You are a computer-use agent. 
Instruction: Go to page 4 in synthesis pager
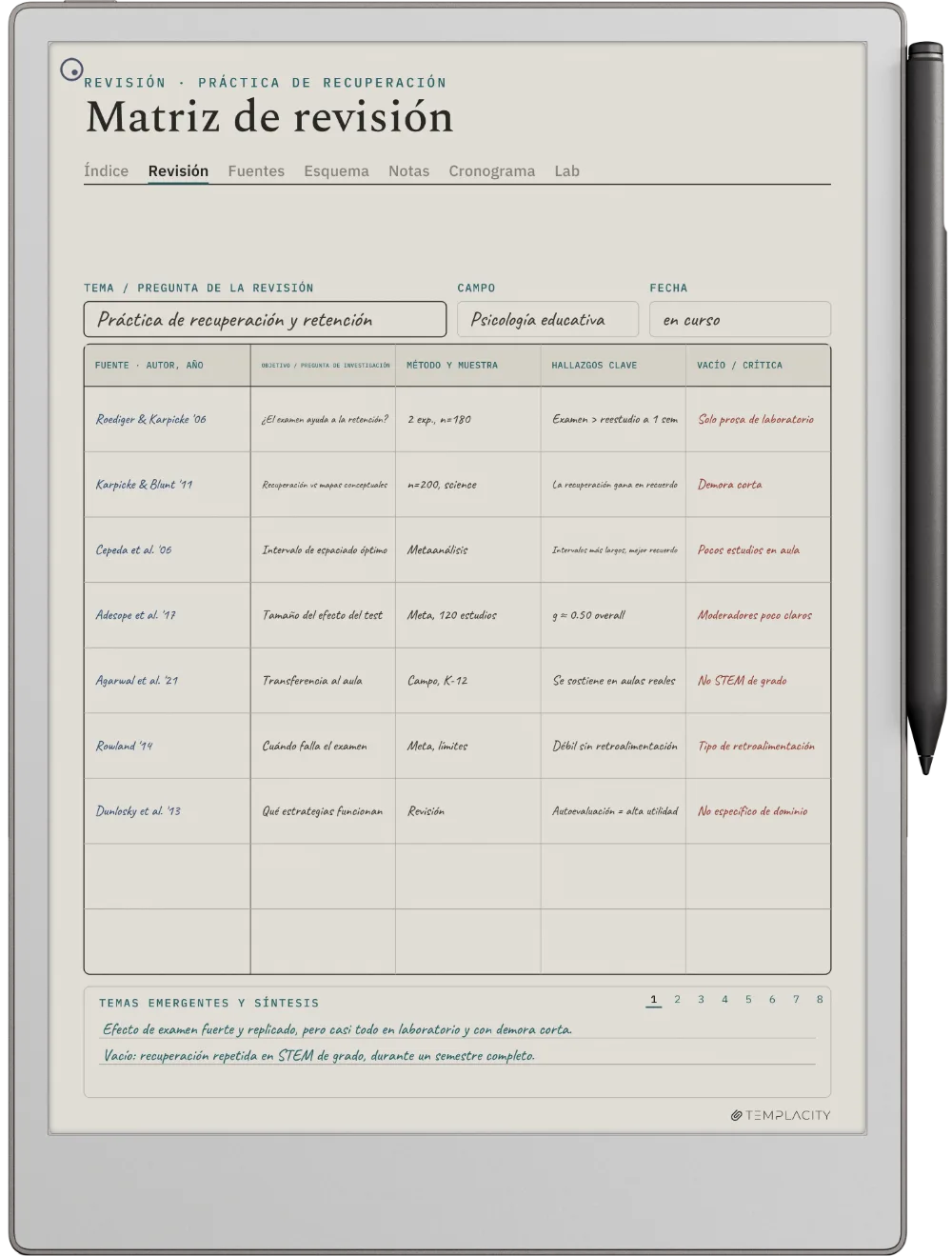coord(724,1000)
